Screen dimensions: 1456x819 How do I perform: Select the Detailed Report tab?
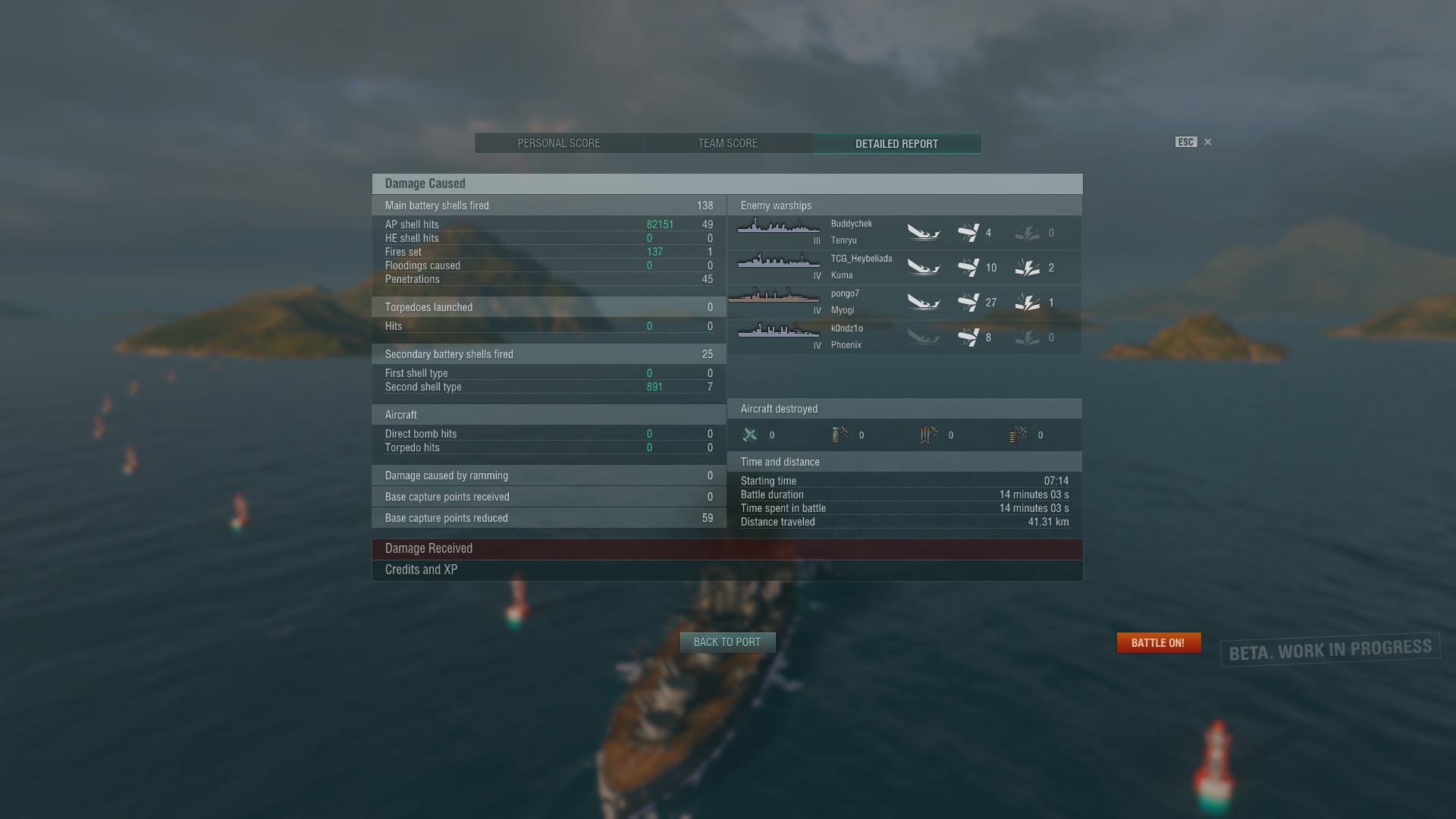point(897,143)
